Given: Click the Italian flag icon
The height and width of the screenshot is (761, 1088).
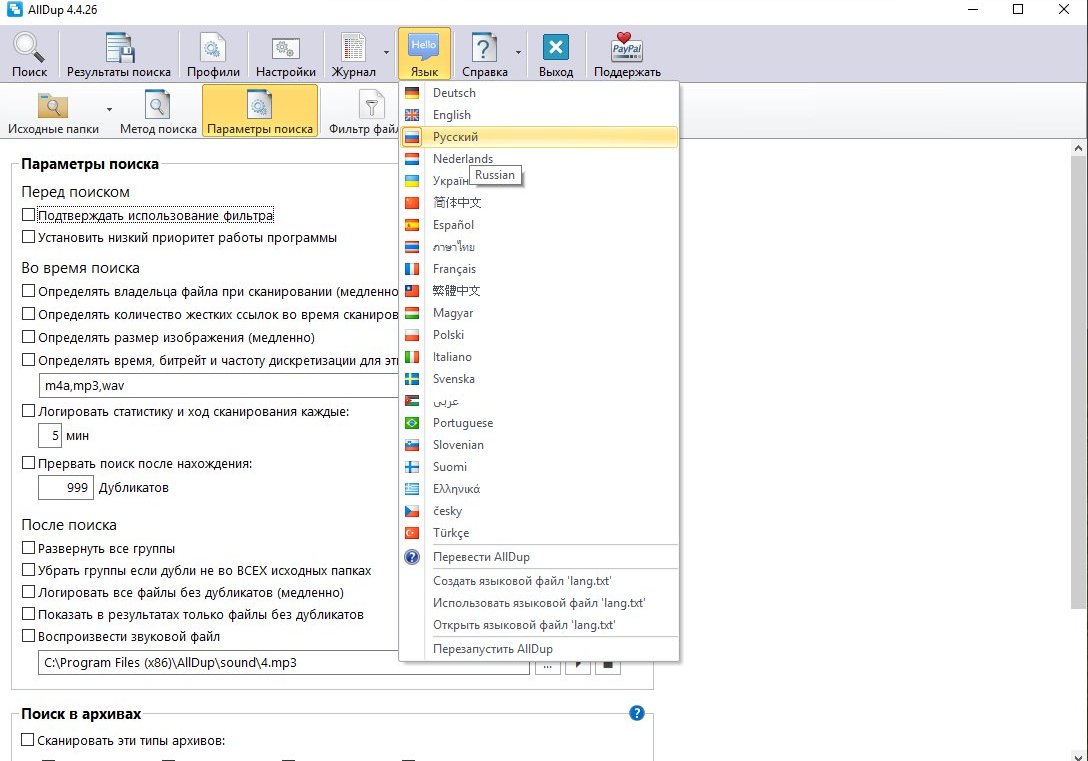Looking at the screenshot, I should pos(412,357).
